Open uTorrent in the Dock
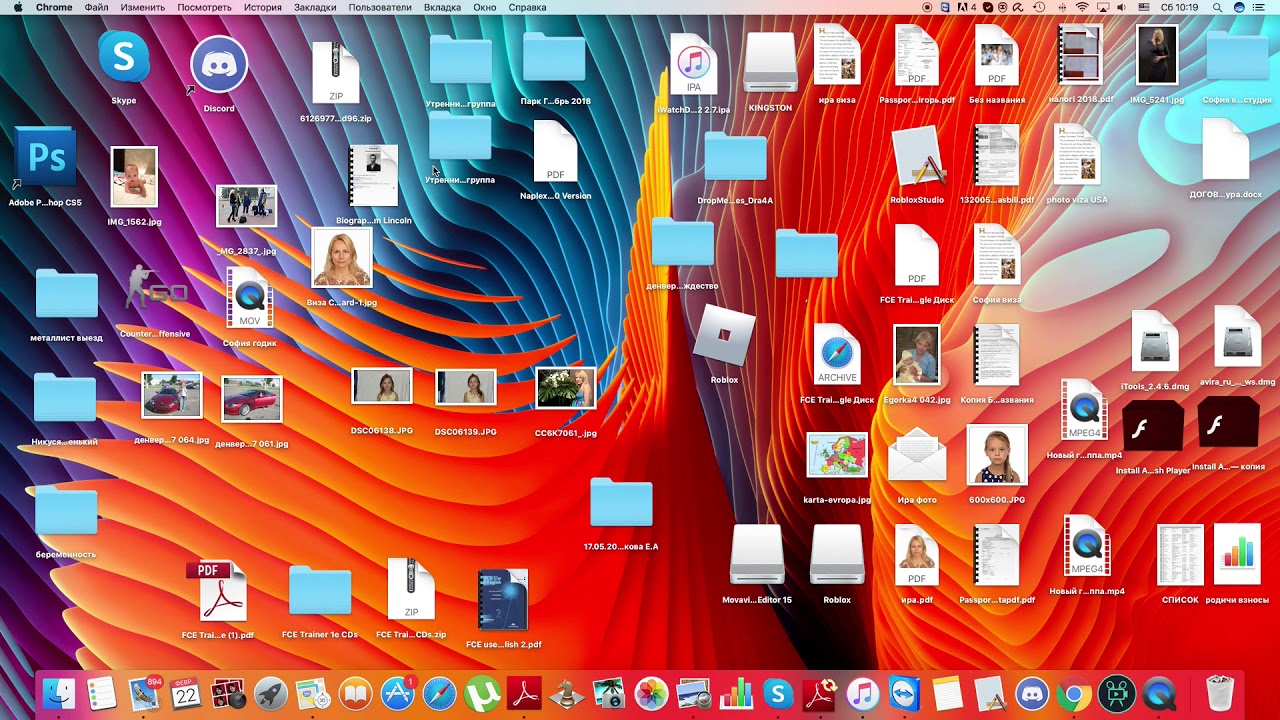Screen dimensions: 1280x720 click(x=483, y=693)
